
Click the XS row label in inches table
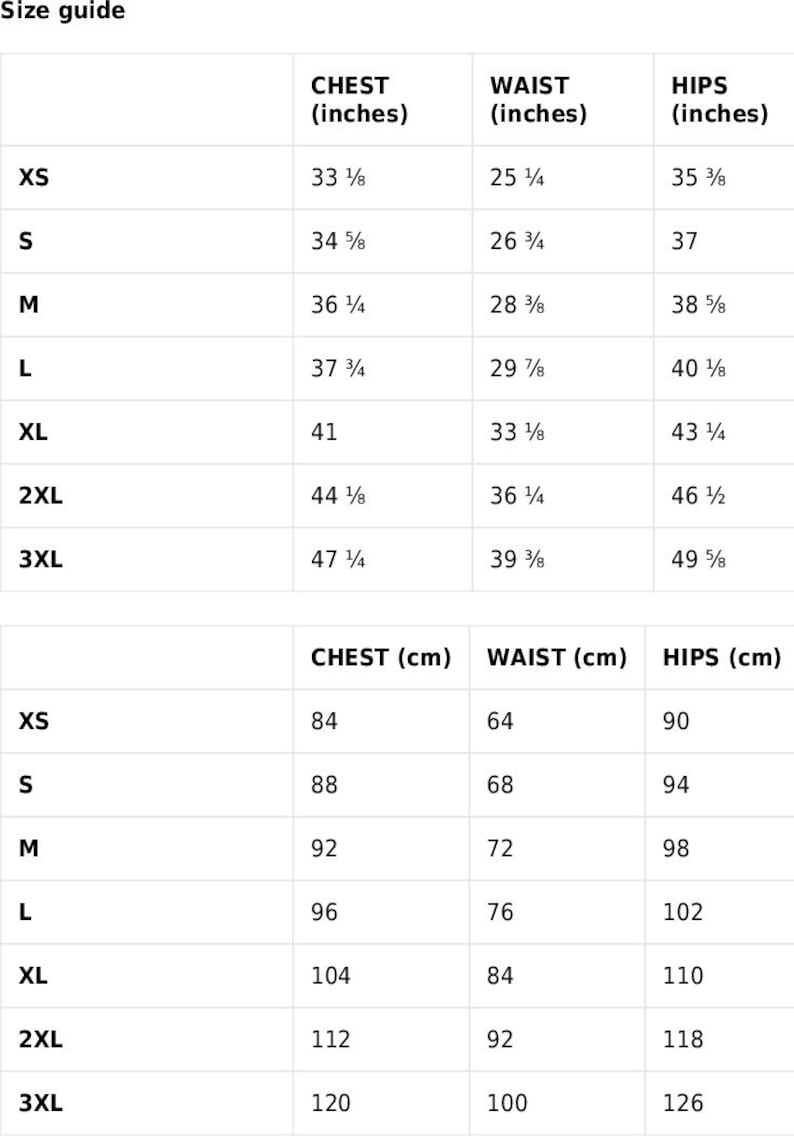(34, 178)
